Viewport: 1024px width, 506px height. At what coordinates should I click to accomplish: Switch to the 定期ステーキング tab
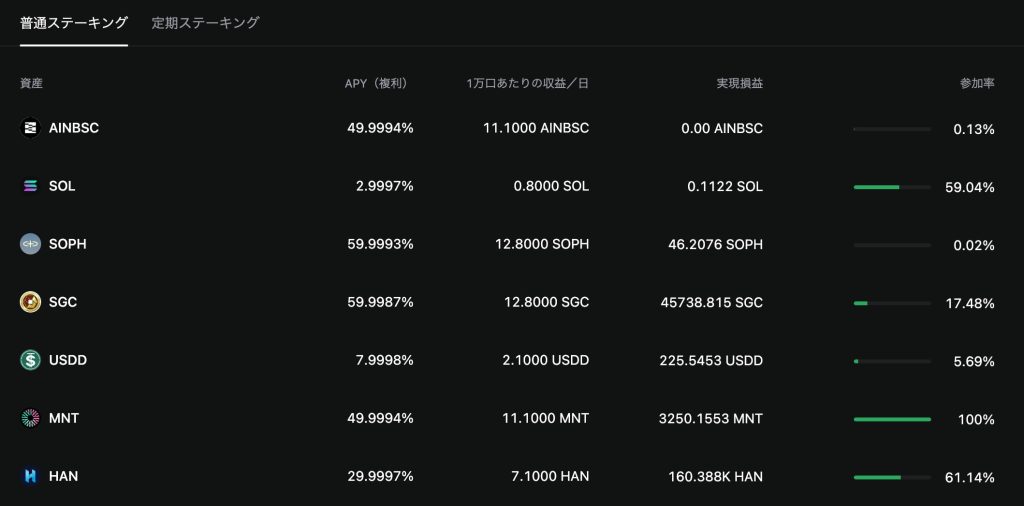(205, 23)
